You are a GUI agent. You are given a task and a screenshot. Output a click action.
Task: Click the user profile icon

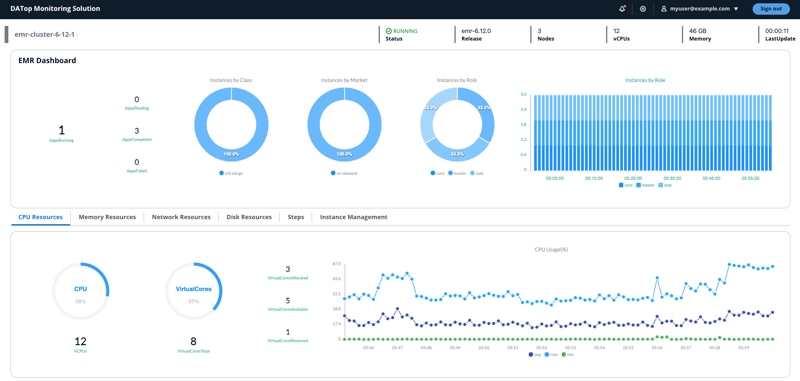coord(664,9)
